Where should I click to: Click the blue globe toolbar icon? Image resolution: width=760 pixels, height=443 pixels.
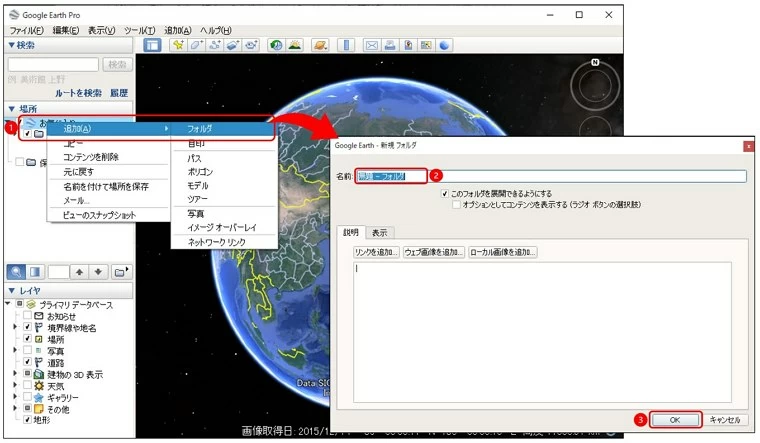click(444, 45)
